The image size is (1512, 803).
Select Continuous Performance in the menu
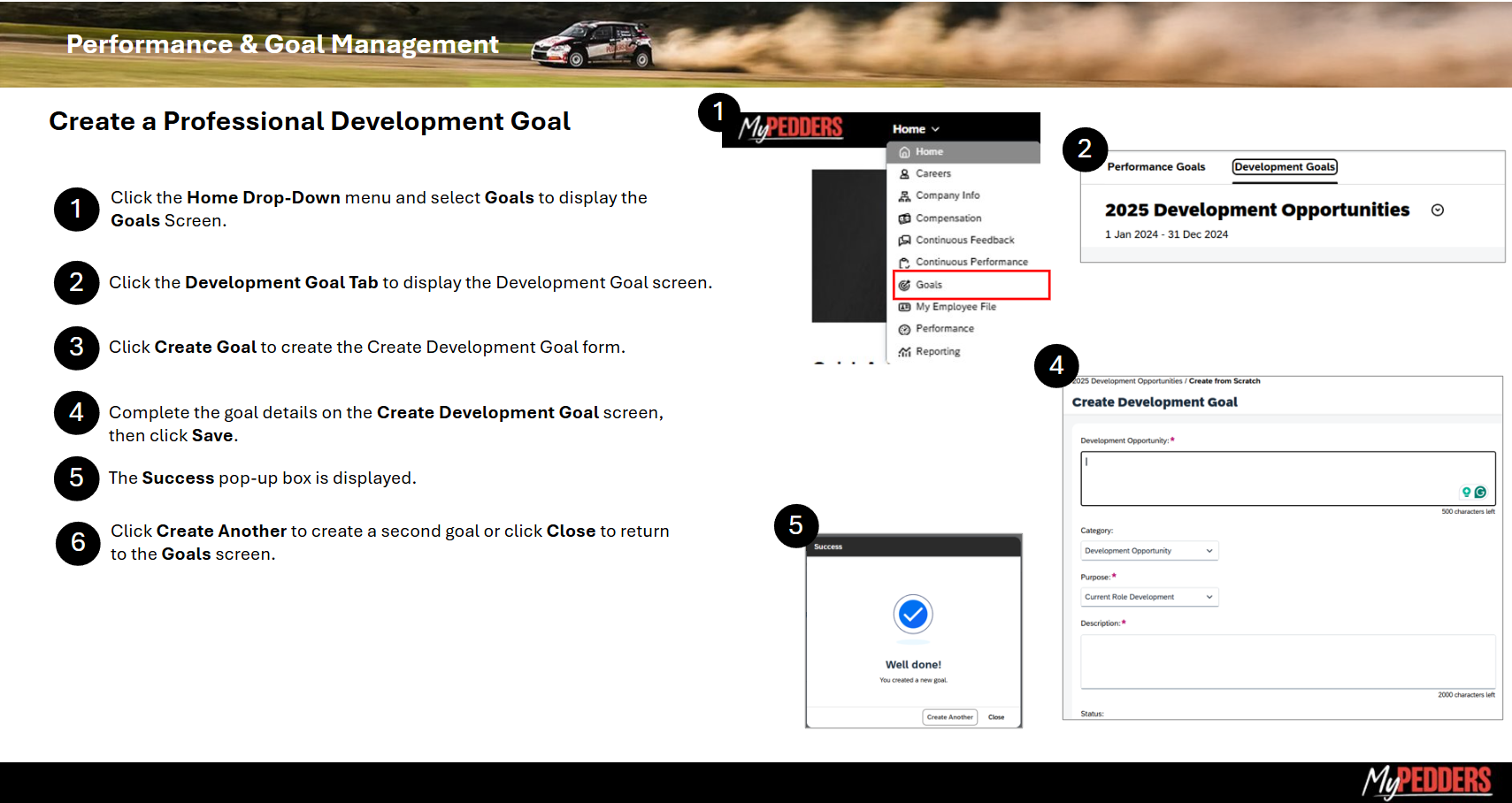971,263
